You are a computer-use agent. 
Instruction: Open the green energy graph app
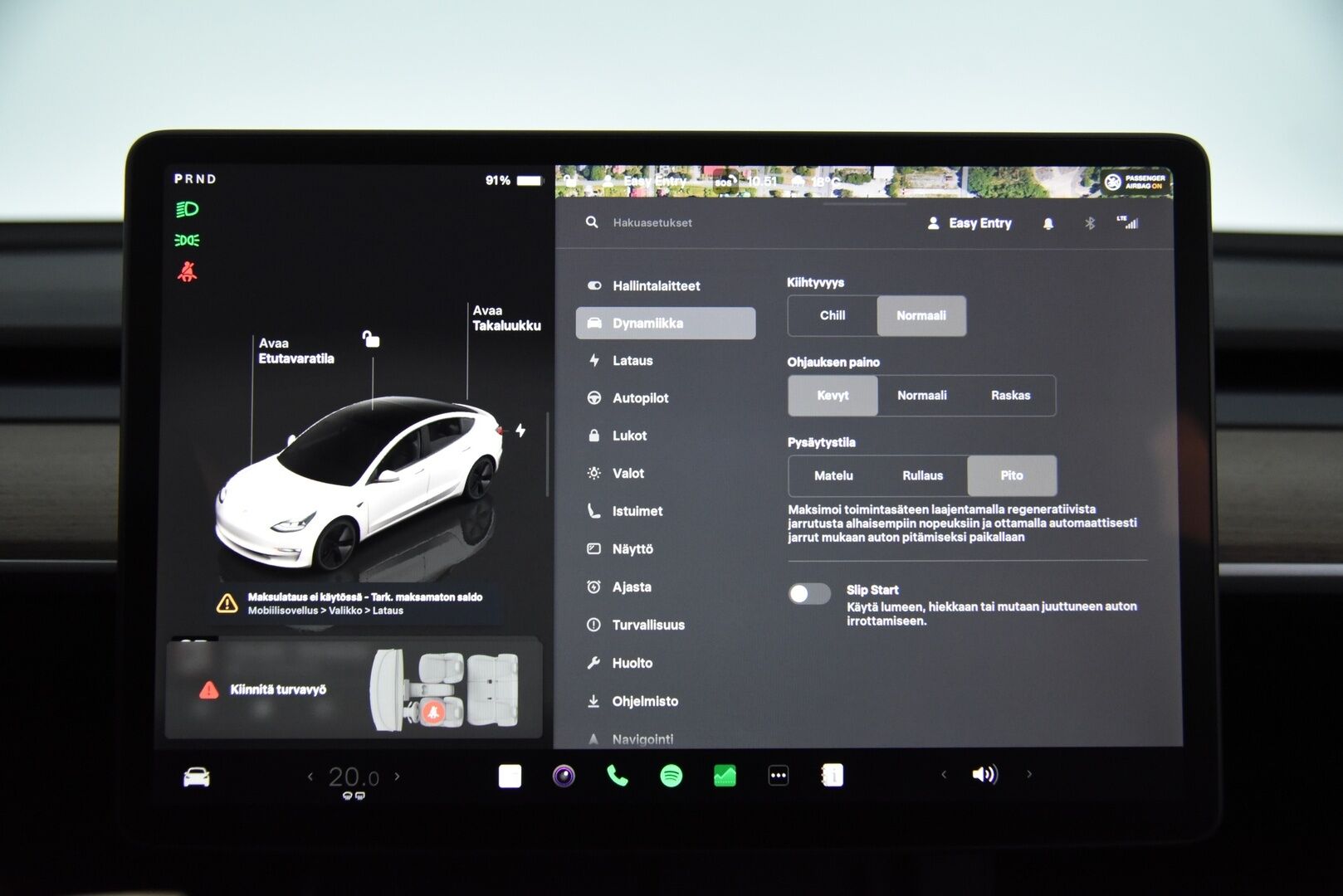click(725, 776)
